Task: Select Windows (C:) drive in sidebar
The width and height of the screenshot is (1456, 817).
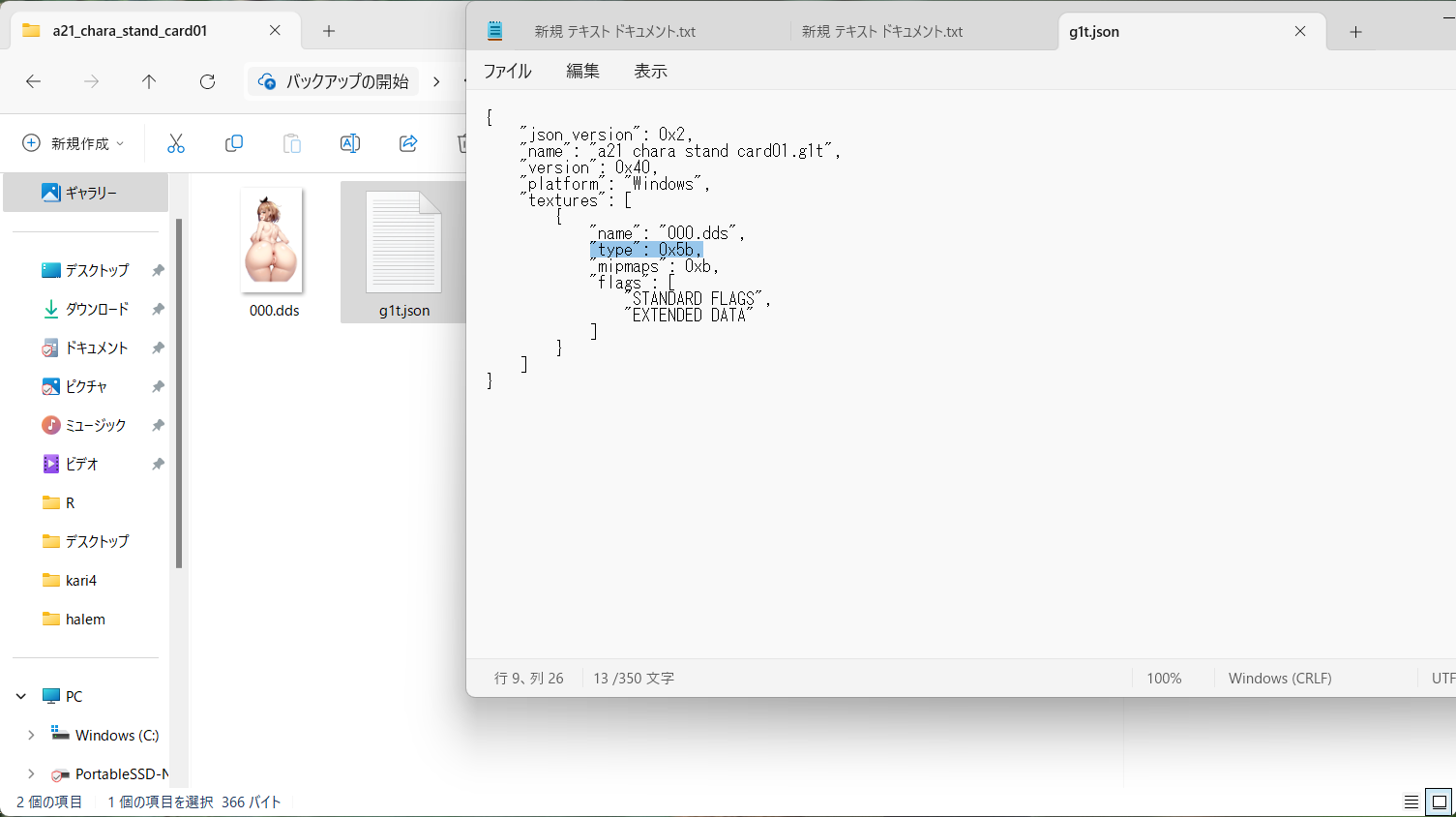Action: (x=105, y=735)
